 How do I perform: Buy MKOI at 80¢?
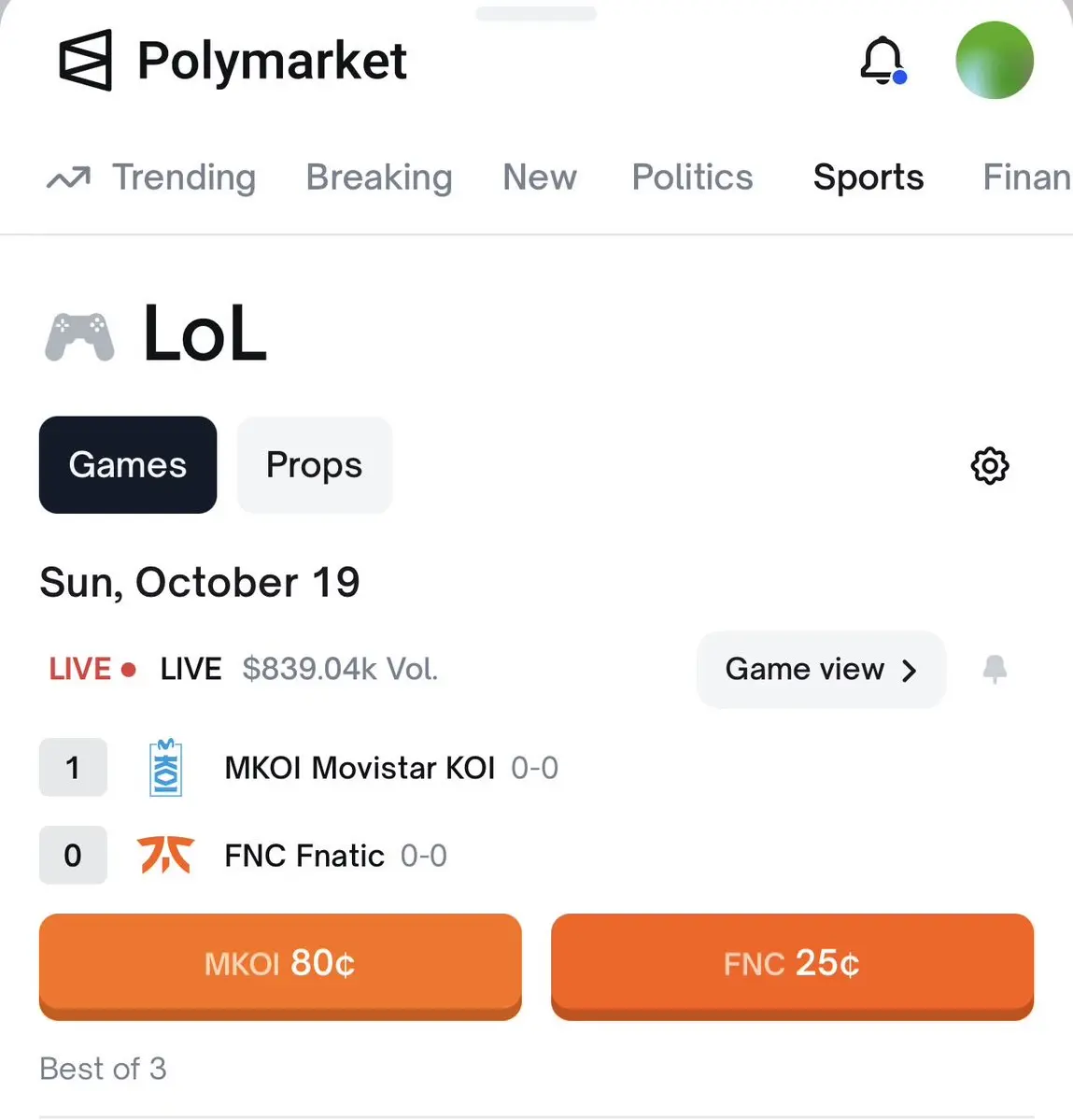tap(280, 967)
